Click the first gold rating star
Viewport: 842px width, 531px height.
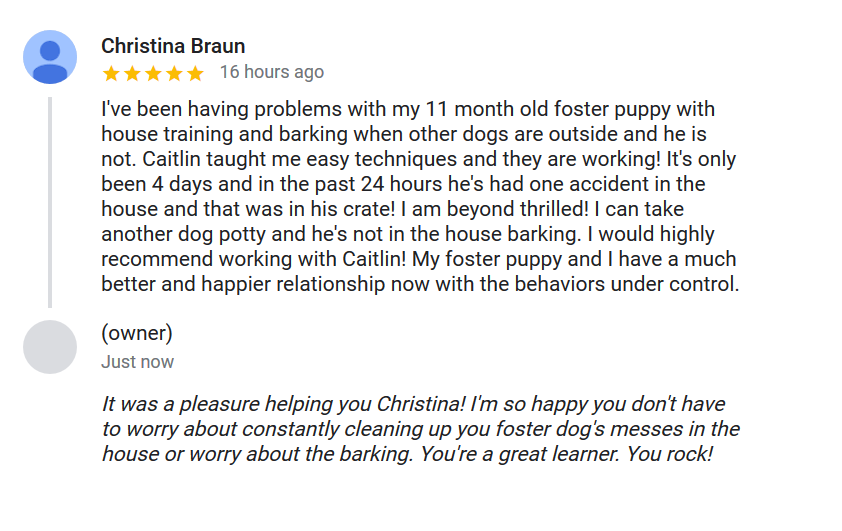point(111,73)
